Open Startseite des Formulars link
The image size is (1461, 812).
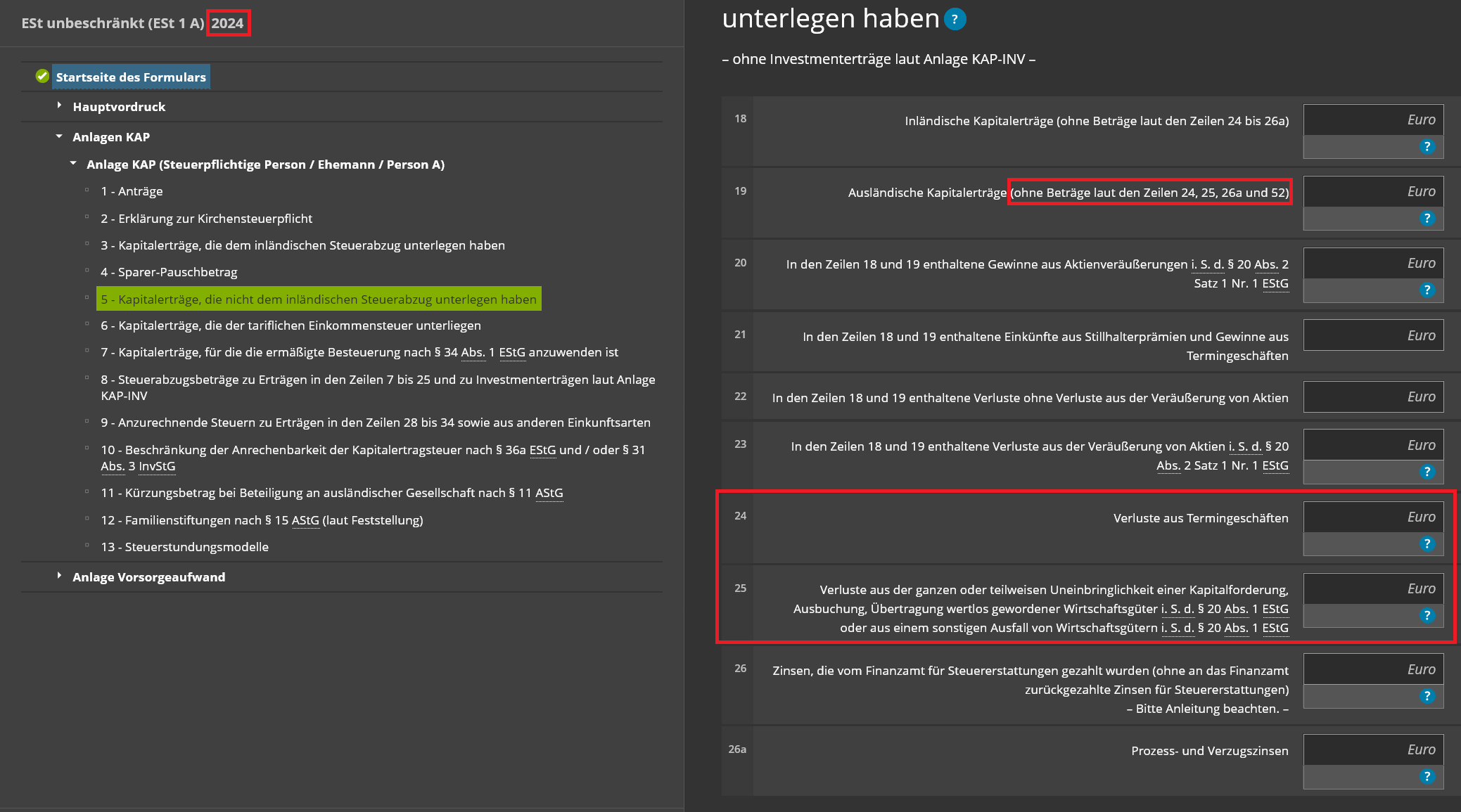tap(131, 77)
